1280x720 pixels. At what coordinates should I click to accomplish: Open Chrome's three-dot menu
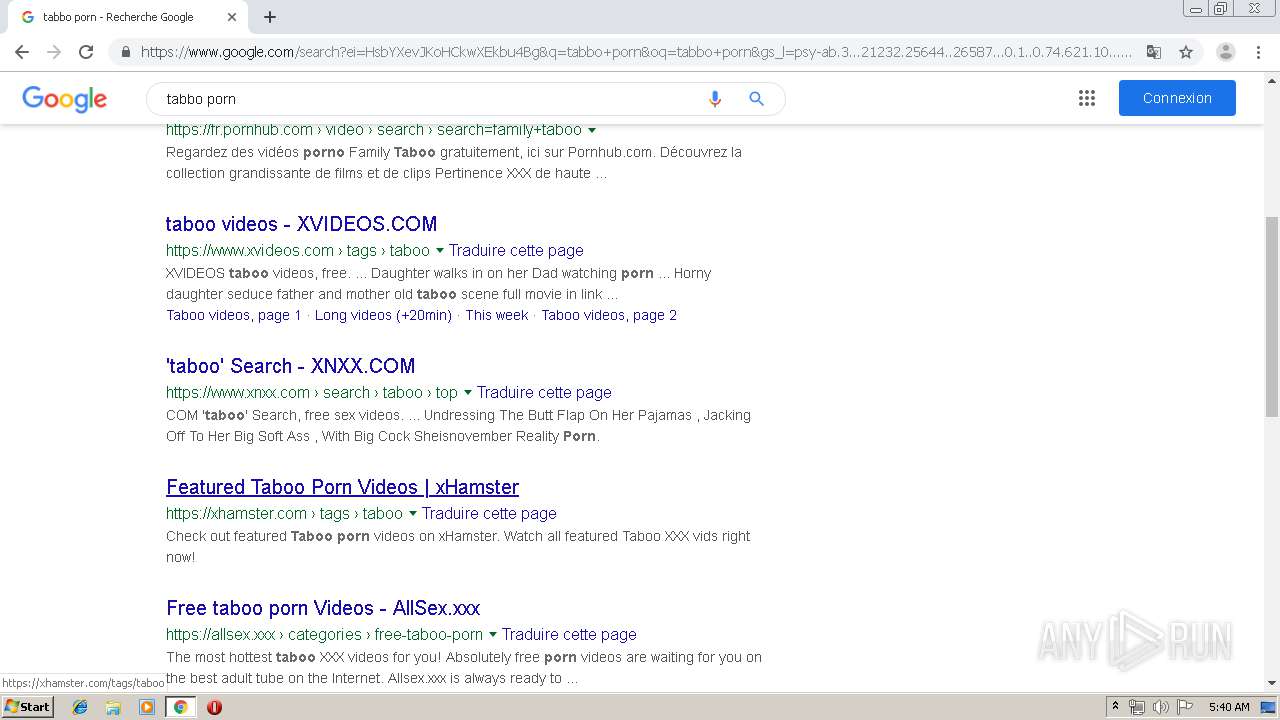pyautogui.click(x=1258, y=52)
